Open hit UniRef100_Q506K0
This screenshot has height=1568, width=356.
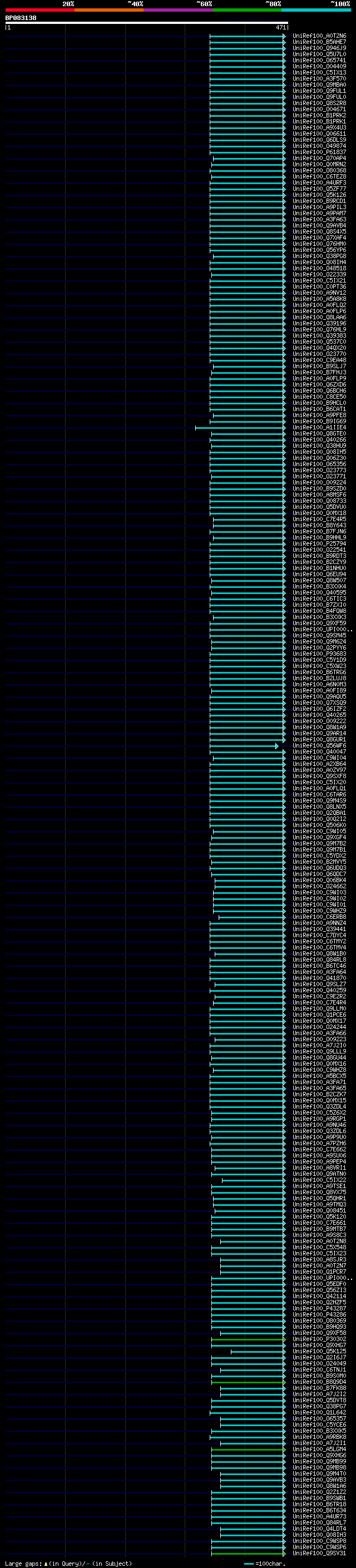[x=319, y=825]
